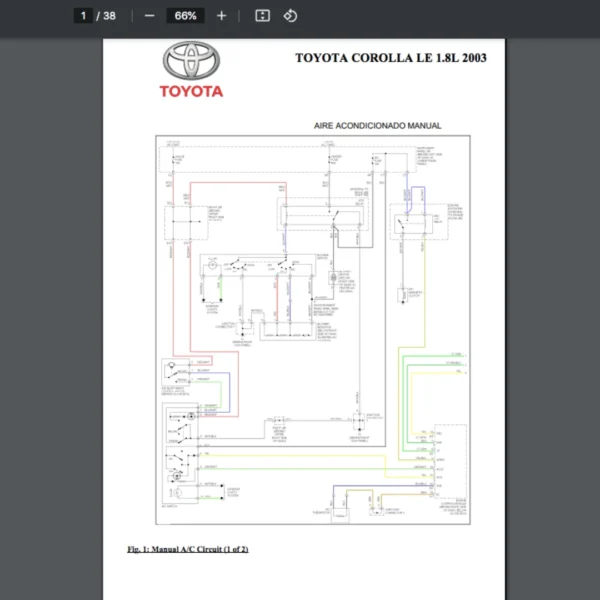This screenshot has width=600, height=600.
Task: Click the dark margin left of the page
Action: click(x=50, y=300)
